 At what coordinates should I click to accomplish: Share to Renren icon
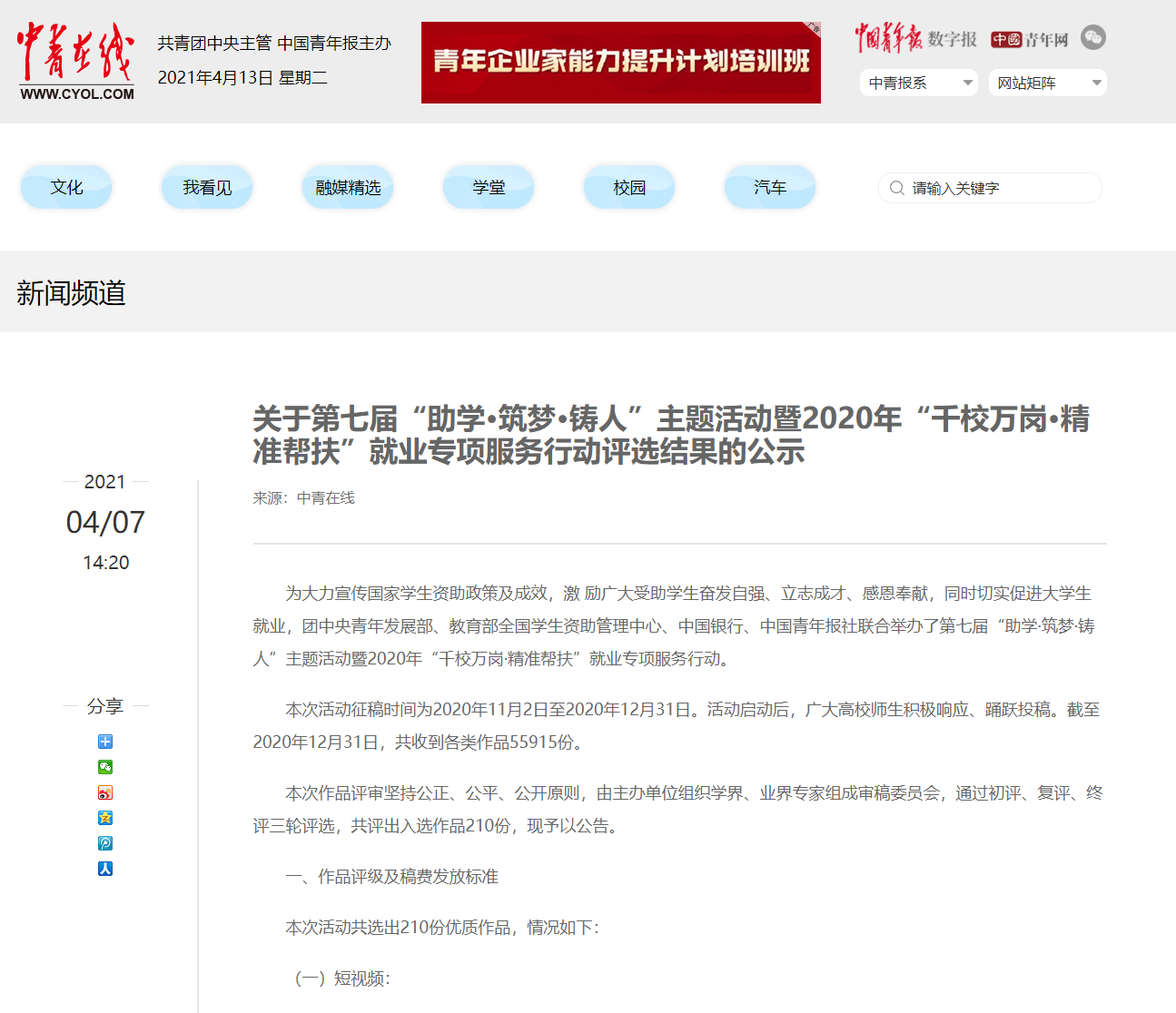(105, 869)
